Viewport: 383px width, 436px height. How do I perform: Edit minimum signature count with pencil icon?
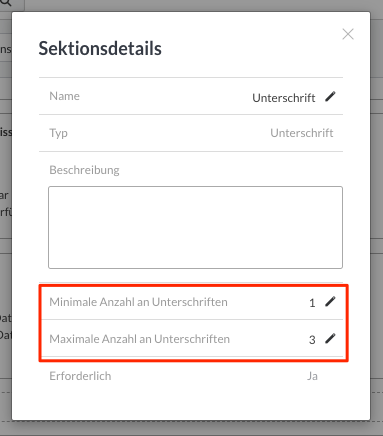[330, 302]
